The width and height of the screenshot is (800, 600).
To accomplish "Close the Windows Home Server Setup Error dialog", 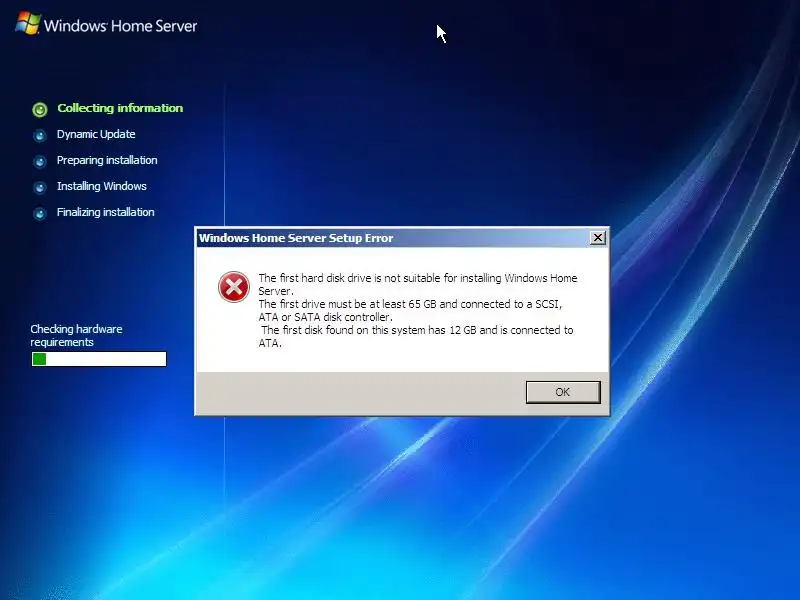I will click(x=597, y=238).
